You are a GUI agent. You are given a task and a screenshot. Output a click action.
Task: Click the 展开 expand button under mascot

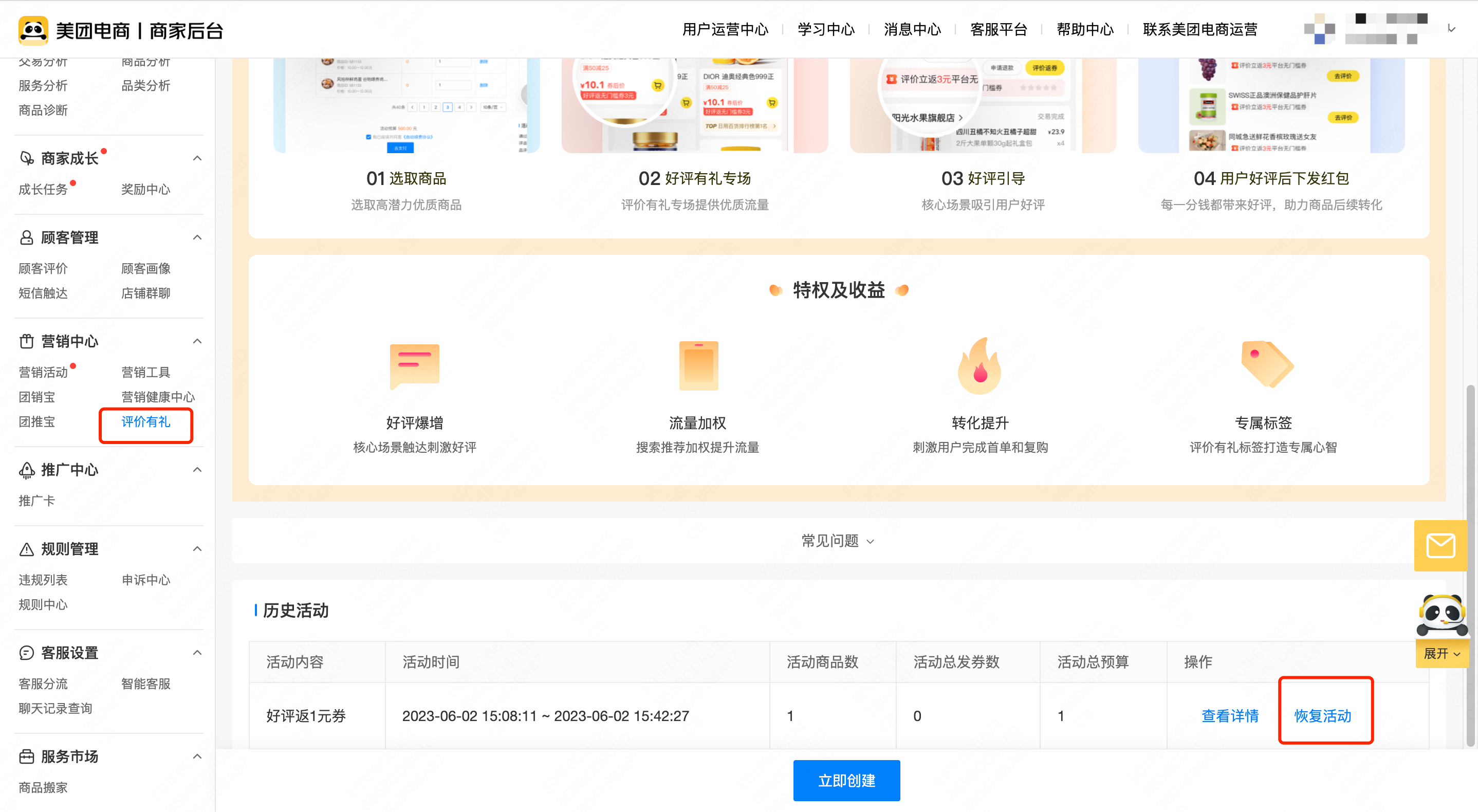(1442, 654)
